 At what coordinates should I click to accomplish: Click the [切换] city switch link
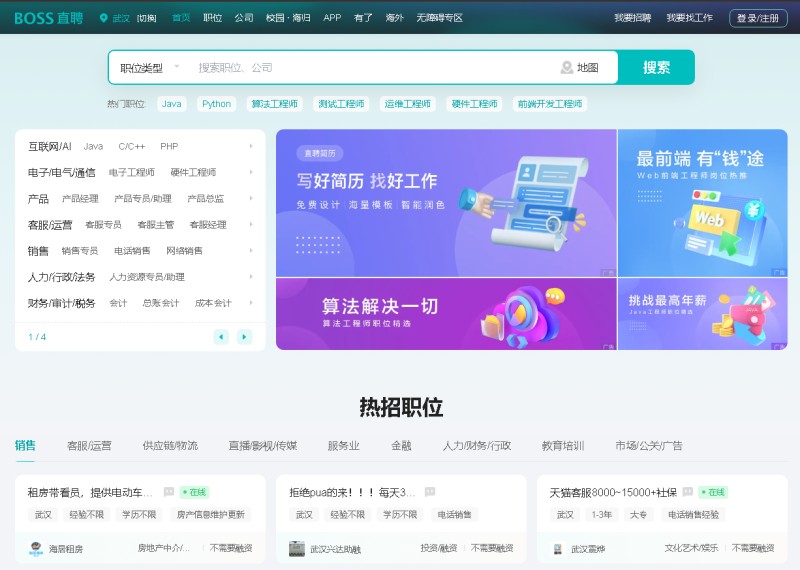point(146,18)
